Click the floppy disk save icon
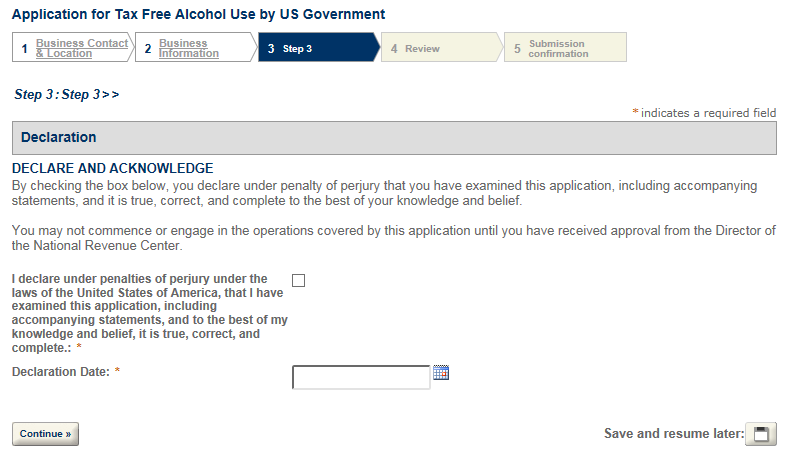This screenshot has width=791, height=470. point(762,434)
